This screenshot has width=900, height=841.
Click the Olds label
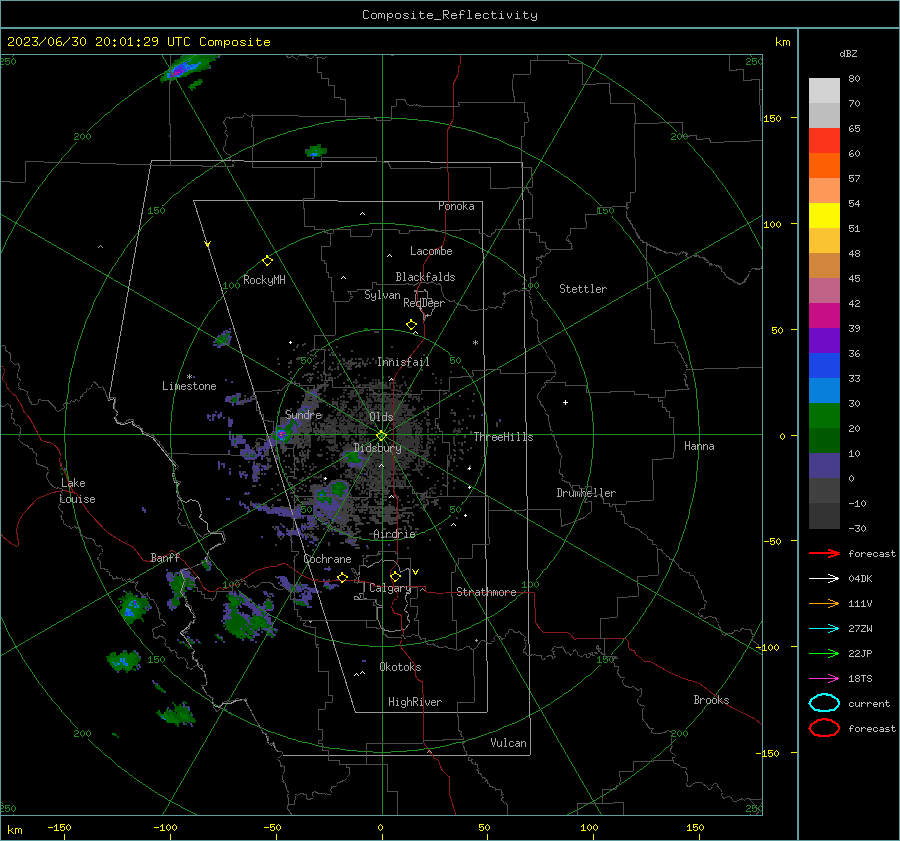click(381, 417)
